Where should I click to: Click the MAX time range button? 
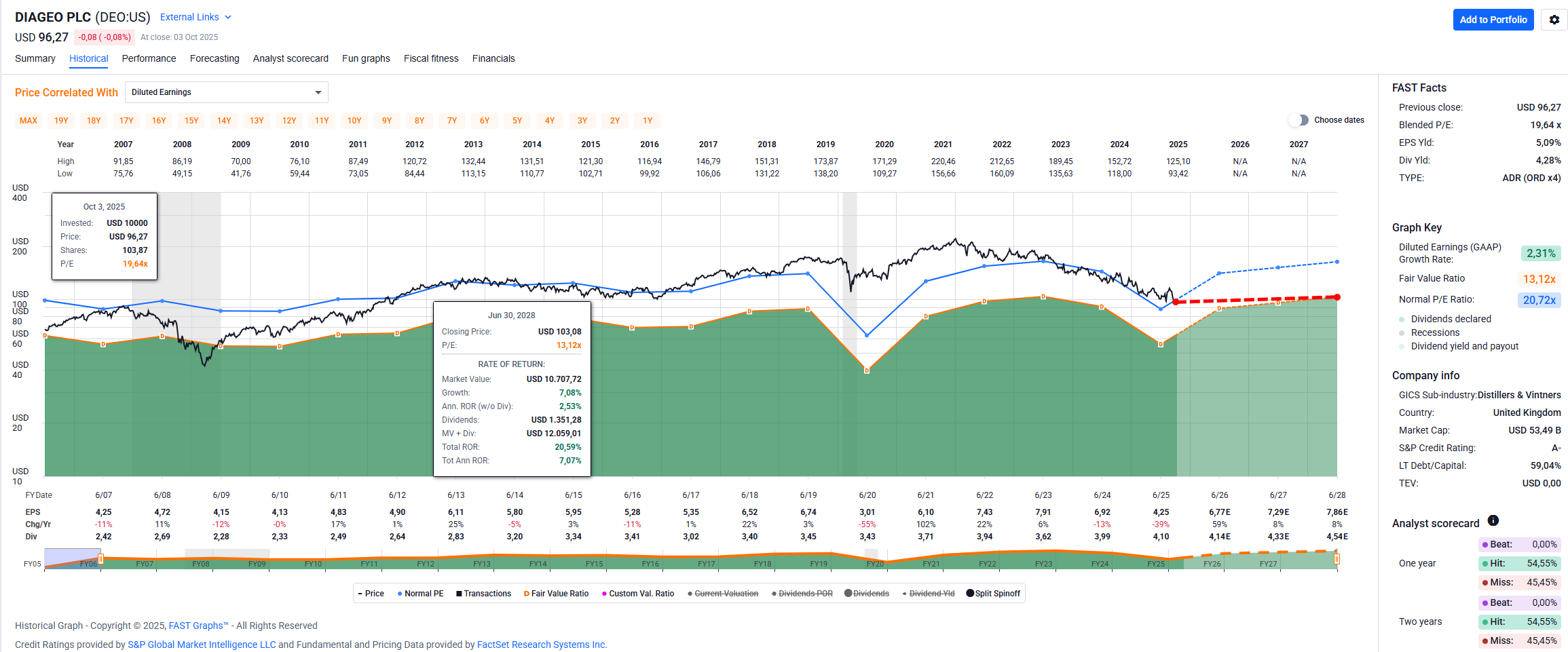tap(29, 121)
